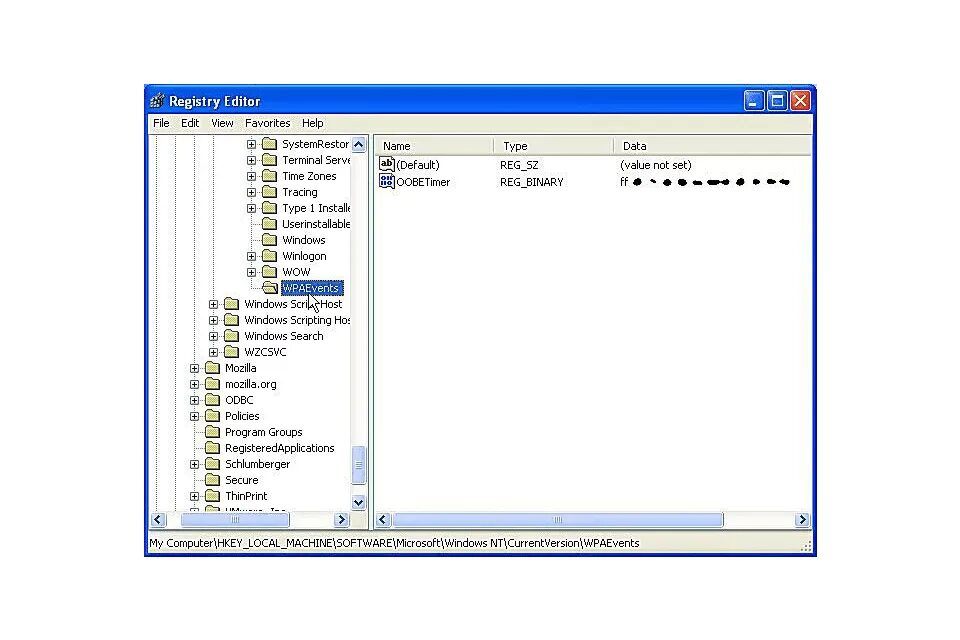Click the values pane scroll right arrow
Screen dimensions: 960x640
[x=802, y=520]
